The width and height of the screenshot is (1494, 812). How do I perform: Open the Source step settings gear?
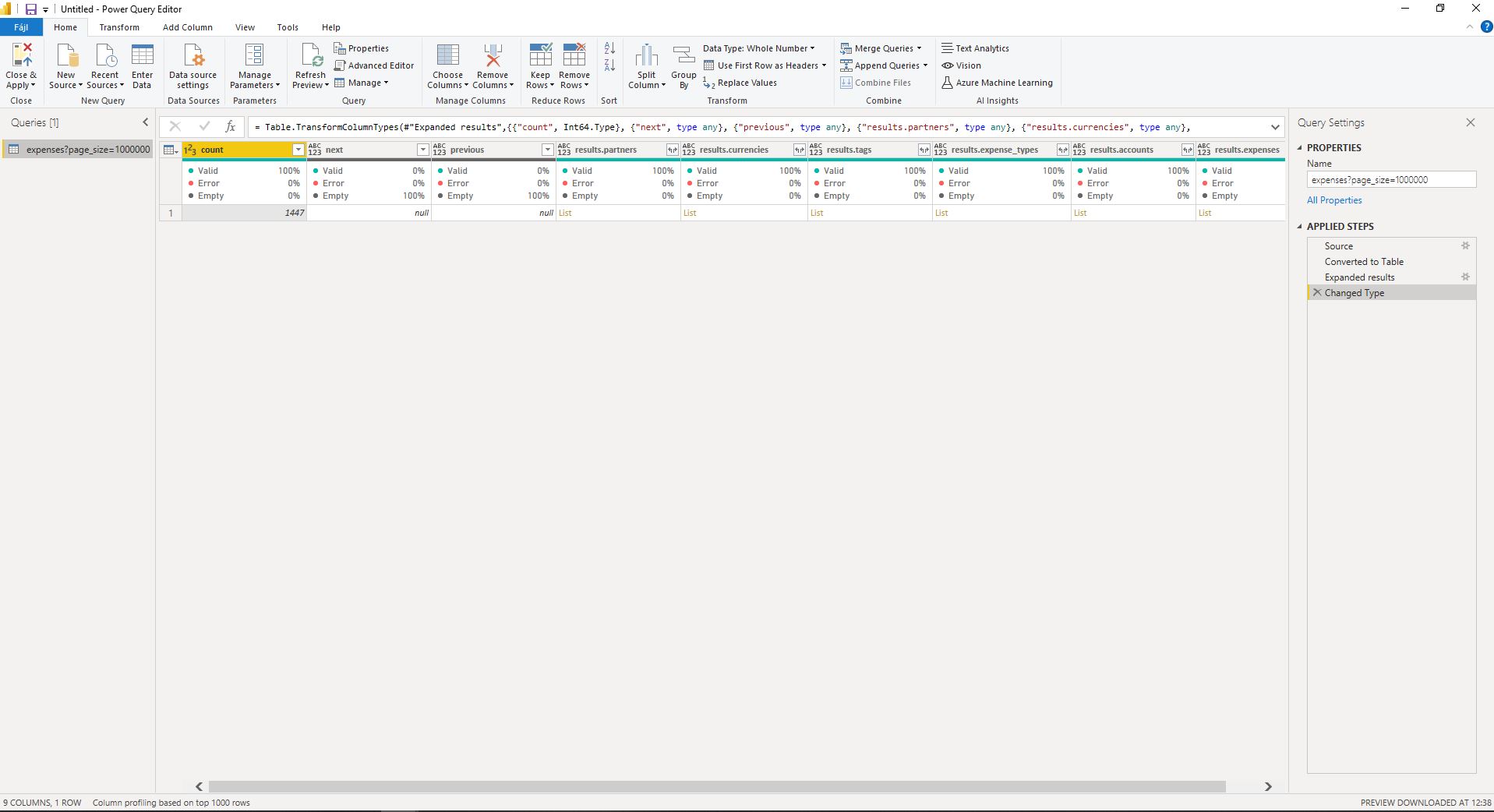tap(1465, 245)
